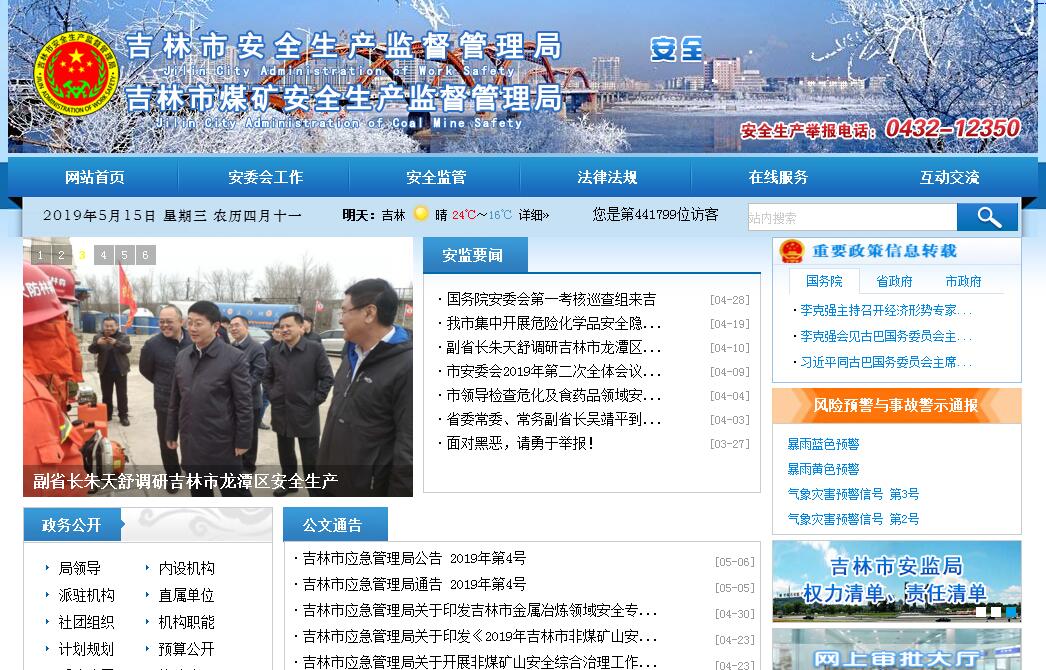Open the 安全监管 navigation menu
Screen dimensions: 1046x670
436,177
